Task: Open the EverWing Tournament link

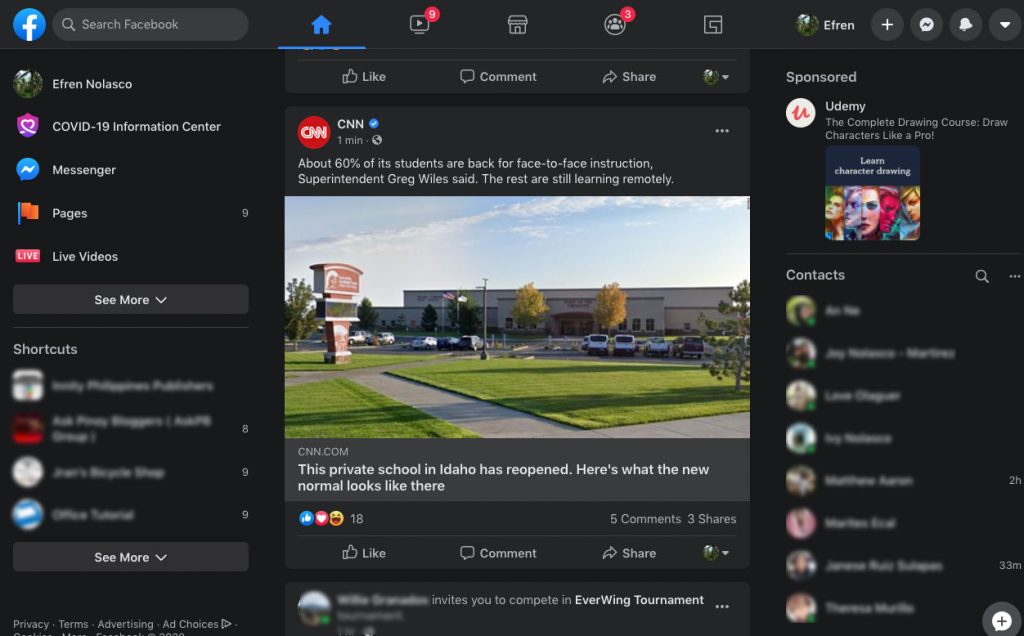Action: pyautogui.click(x=639, y=599)
